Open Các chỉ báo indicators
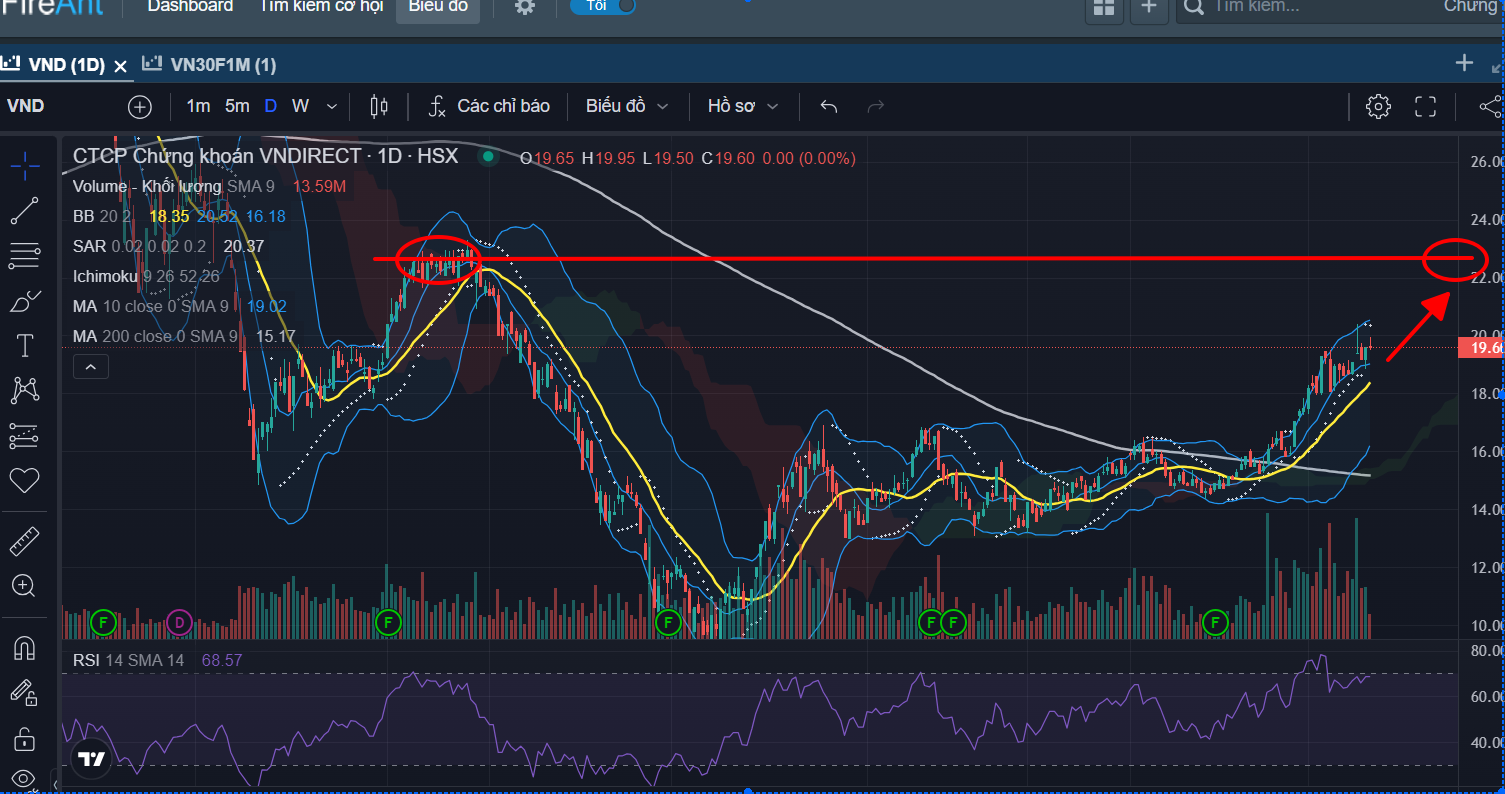Image resolution: width=1505 pixels, height=794 pixels. point(489,106)
